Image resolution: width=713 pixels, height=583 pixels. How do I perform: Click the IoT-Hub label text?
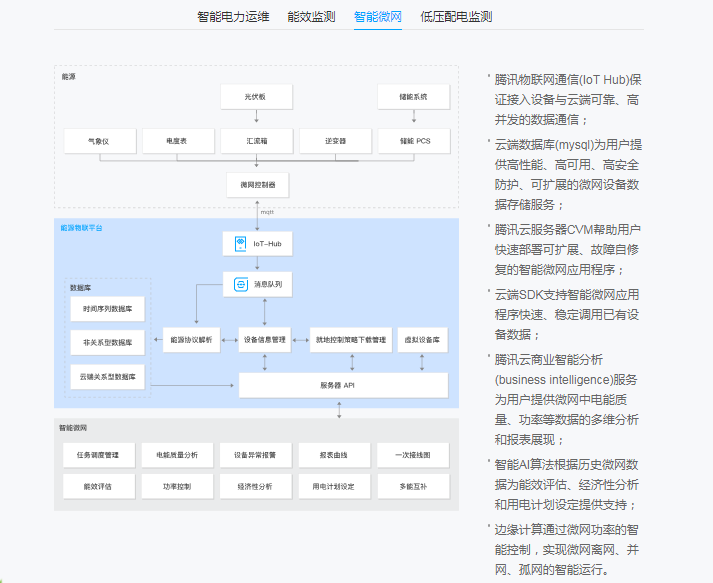(x=267, y=244)
